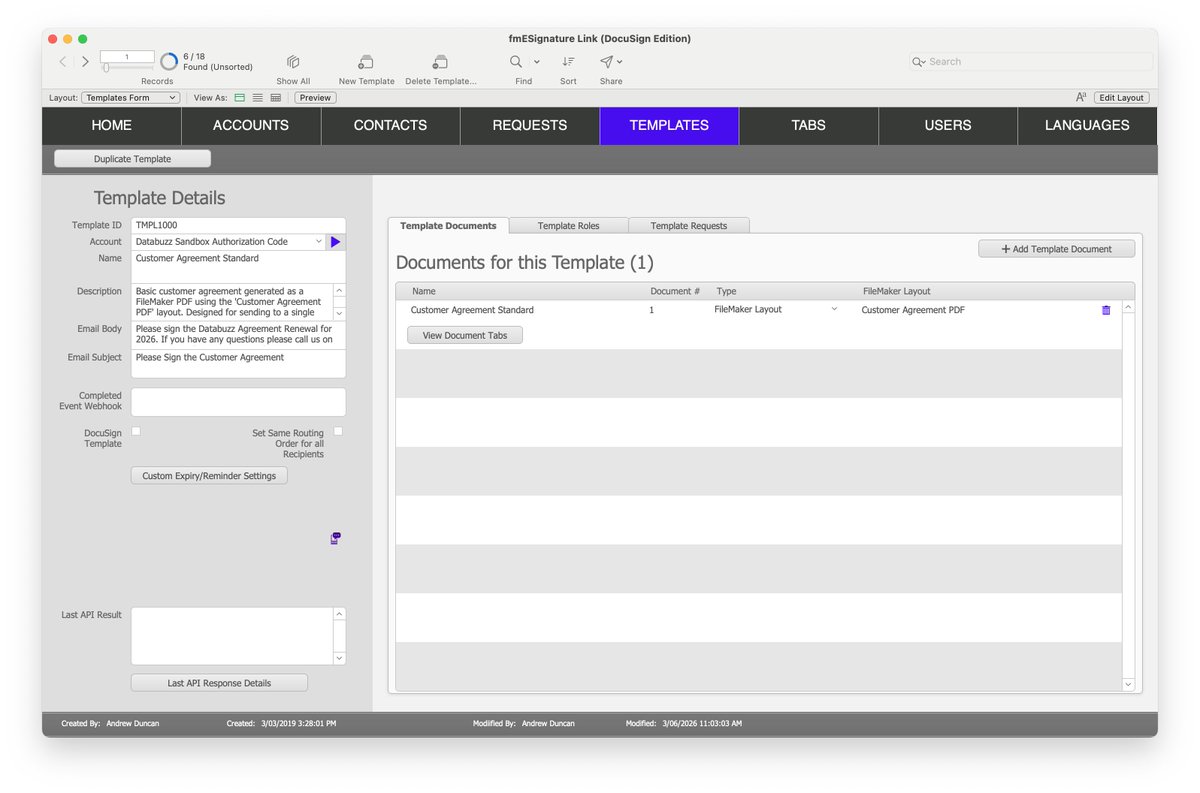This screenshot has height=793, width=1200.
Task: Open Custom Expiry/Reminder Settings
Action: [x=209, y=476]
